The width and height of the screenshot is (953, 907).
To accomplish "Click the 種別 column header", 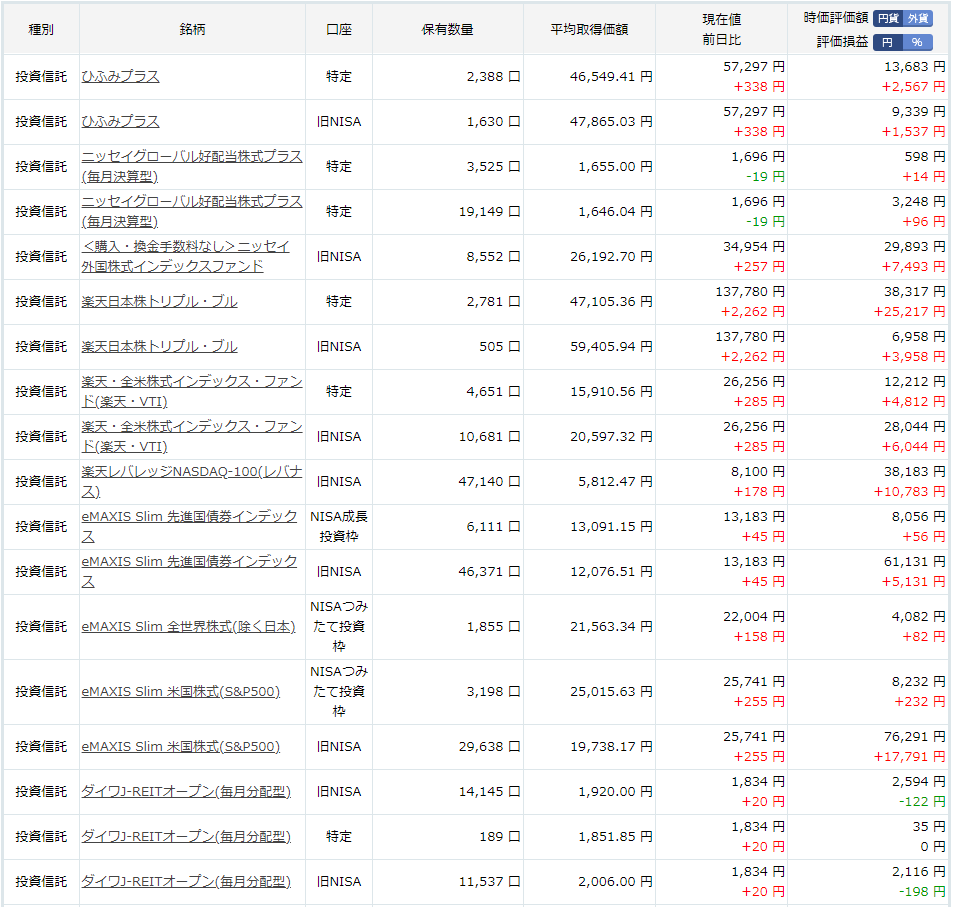I will coord(41,29).
